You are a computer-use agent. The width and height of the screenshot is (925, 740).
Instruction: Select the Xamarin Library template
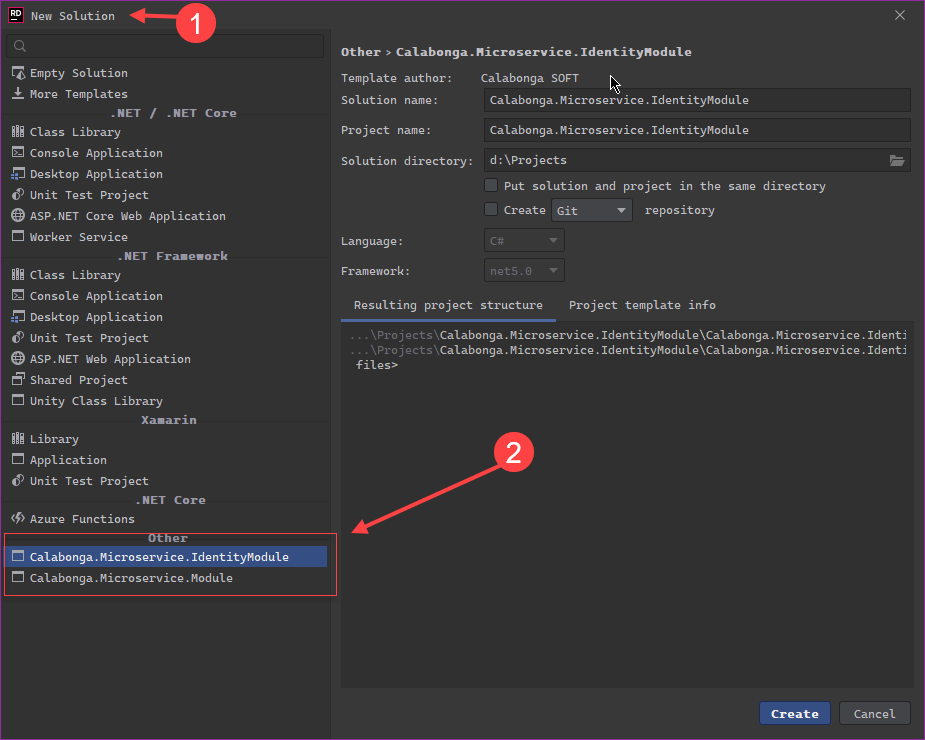(54, 439)
